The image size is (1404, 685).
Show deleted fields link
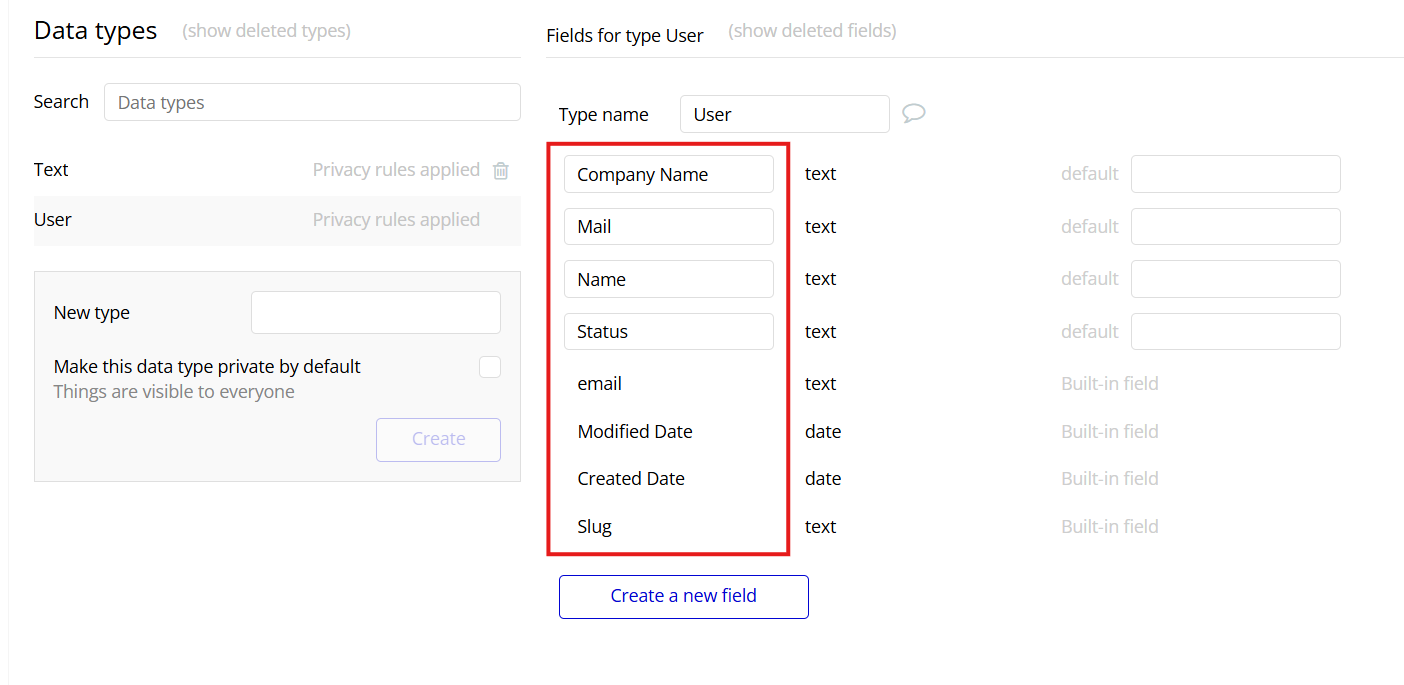point(812,31)
